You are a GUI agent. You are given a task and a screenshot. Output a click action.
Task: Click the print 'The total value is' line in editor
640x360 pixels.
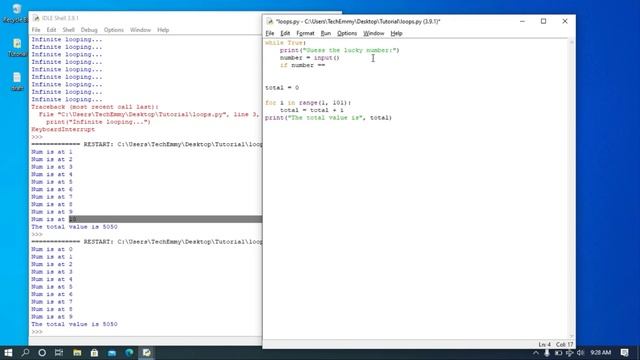[x=328, y=118]
